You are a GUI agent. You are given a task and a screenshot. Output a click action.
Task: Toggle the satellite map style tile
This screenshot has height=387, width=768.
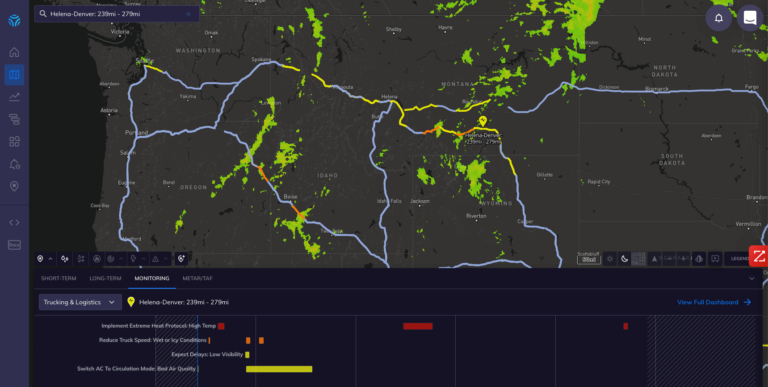[638, 259]
